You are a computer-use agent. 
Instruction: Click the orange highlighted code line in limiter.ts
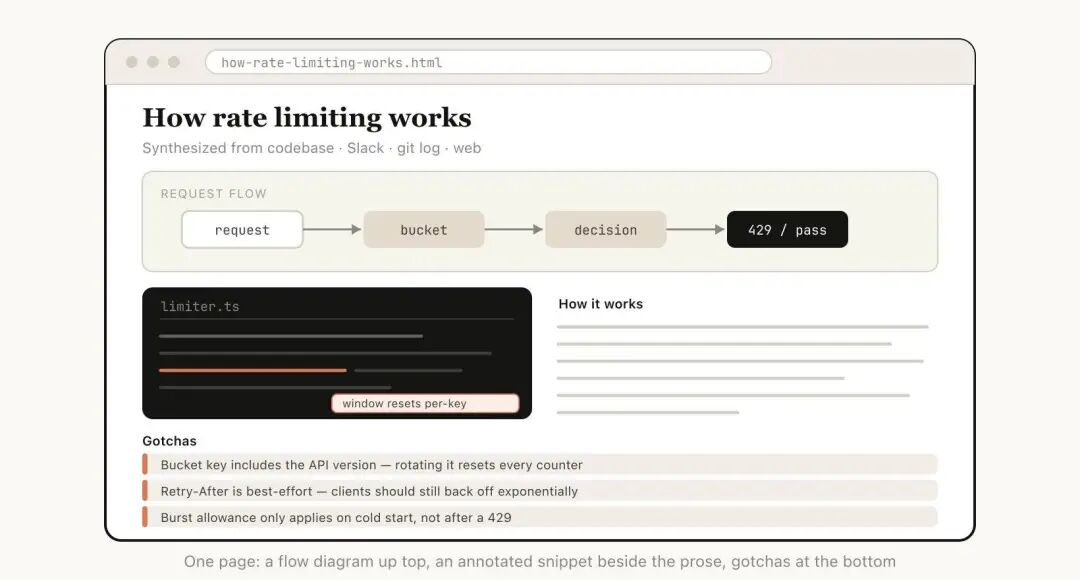[253, 371]
